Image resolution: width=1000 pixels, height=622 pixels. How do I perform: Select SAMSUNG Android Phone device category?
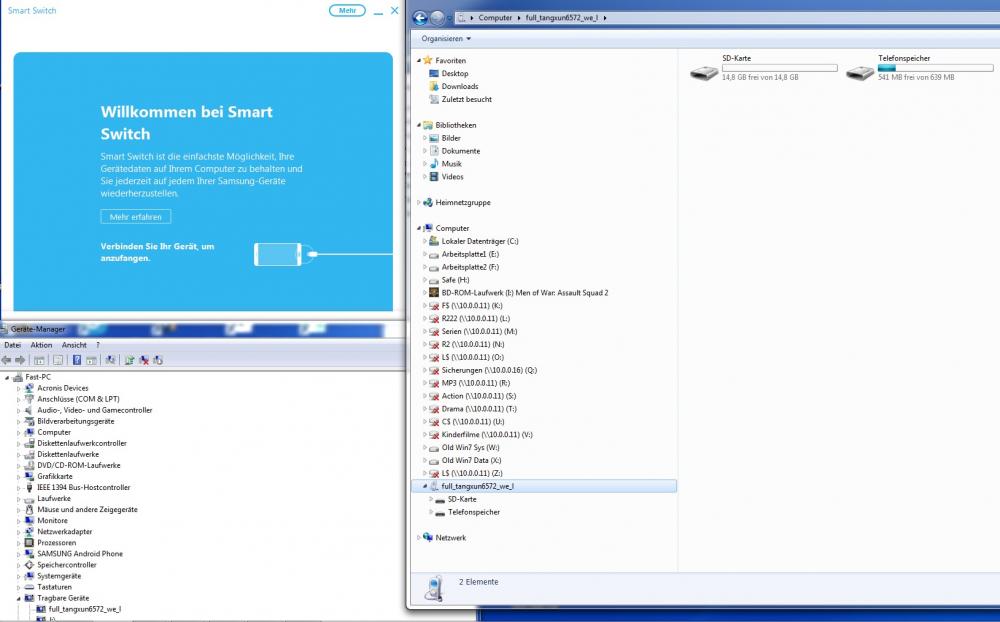[x=80, y=553]
